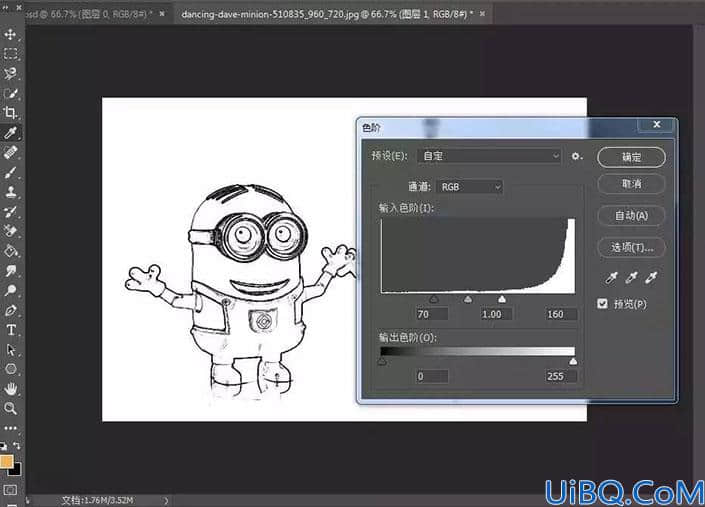Click the 确定 OK button
This screenshot has height=507, width=705.
[631, 157]
